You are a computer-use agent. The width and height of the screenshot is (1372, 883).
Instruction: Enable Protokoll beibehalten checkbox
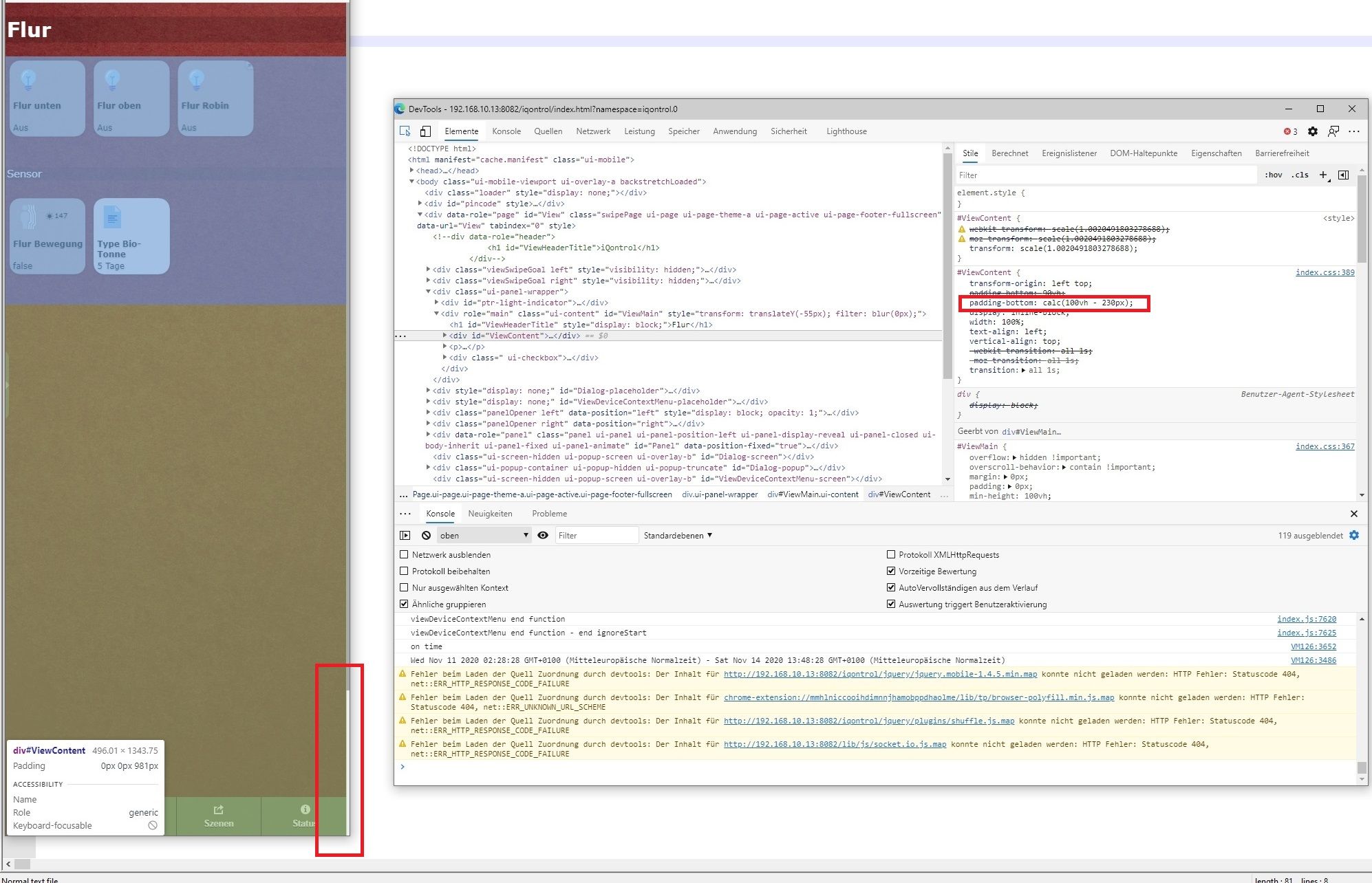coord(404,571)
